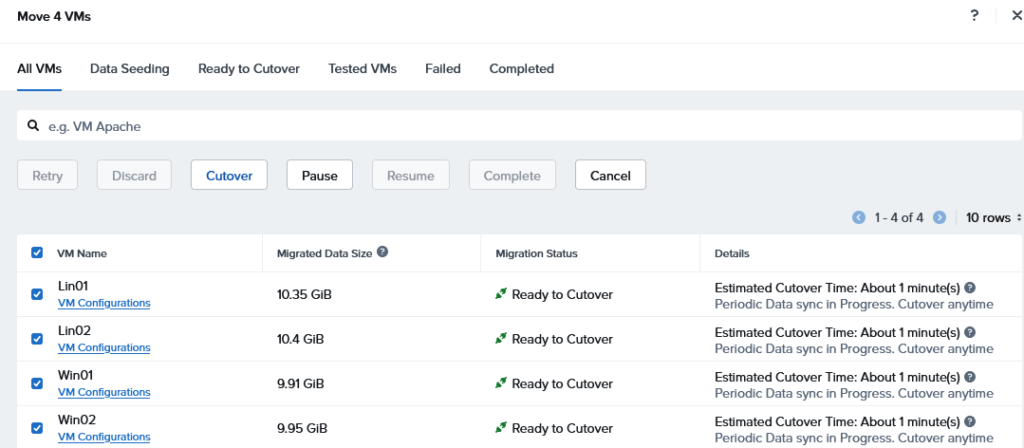The image size is (1024, 448).
Task: Click Lin01 estimated cutover time help icon
Action: point(969,288)
